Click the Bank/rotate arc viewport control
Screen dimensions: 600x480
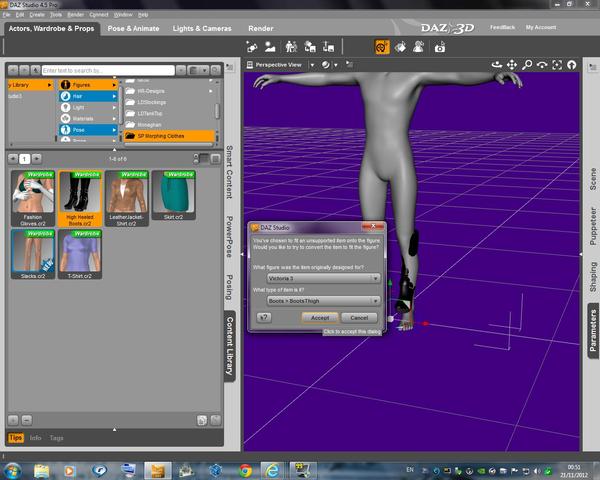[542, 65]
